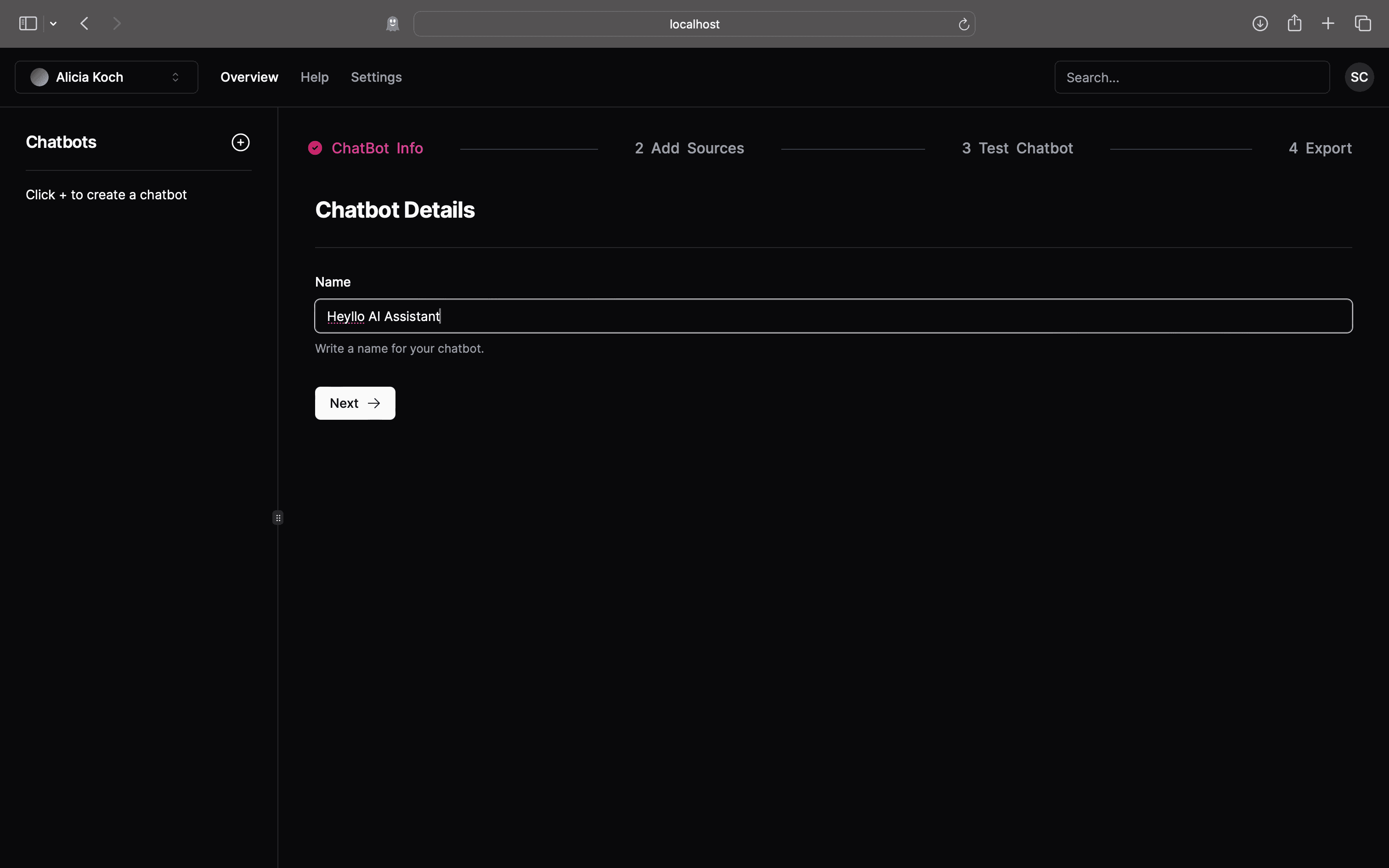Open Safari downloads icon
Viewport: 1389px width, 868px height.
[x=1260, y=23]
